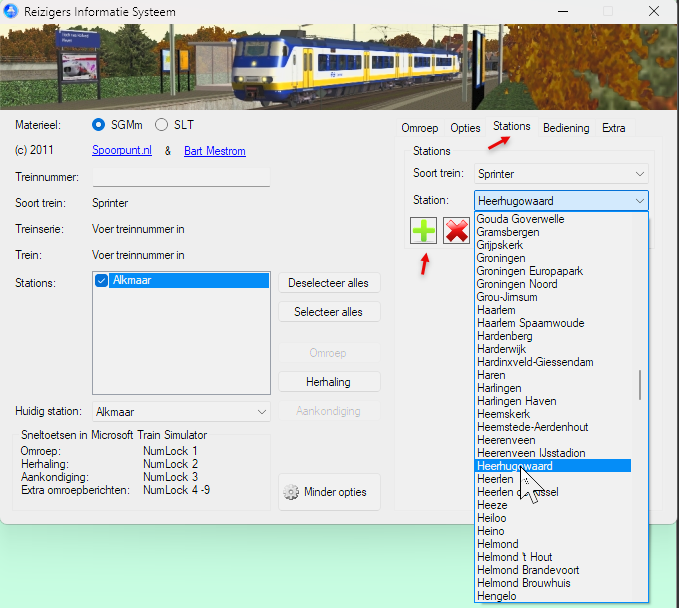The image size is (679, 608).
Task: Choose Groningen Noord from the list
Action: click(553, 284)
